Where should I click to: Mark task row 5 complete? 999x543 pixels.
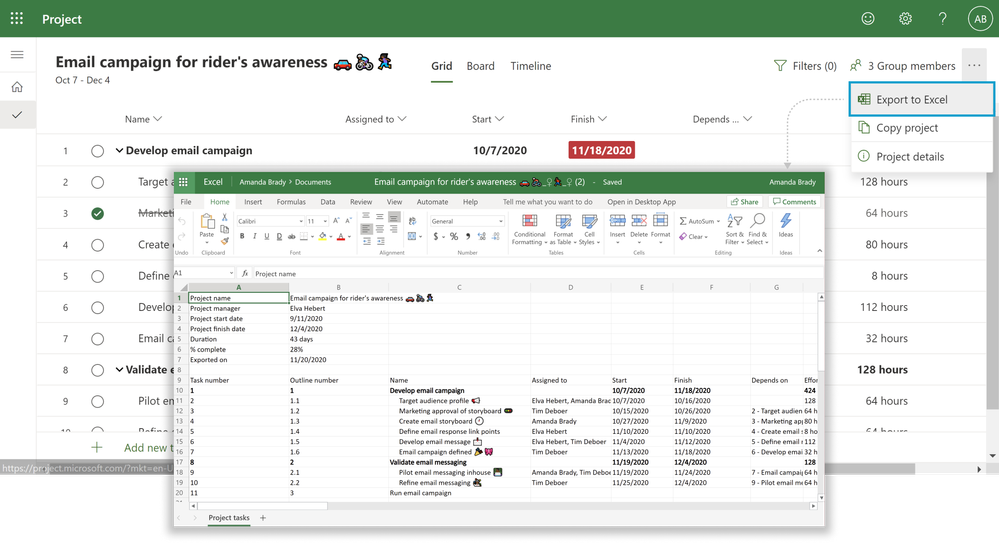[x=97, y=276]
